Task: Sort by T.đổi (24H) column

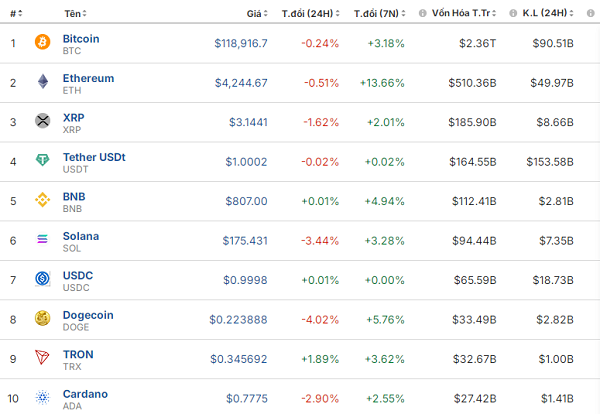Action: [x=310, y=14]
